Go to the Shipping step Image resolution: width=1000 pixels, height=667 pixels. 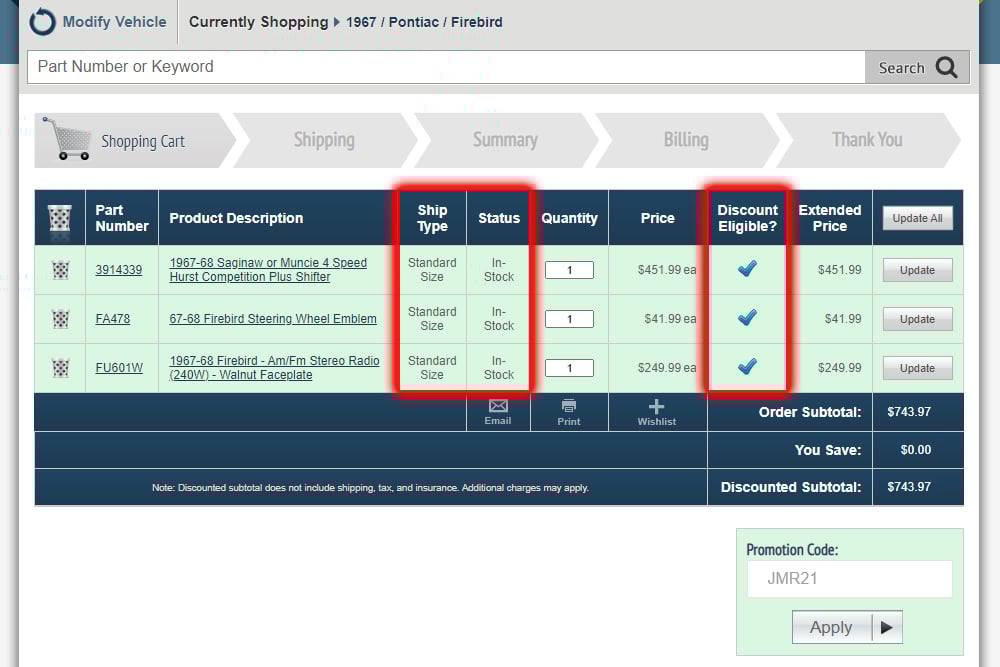(x=324, y=140)
